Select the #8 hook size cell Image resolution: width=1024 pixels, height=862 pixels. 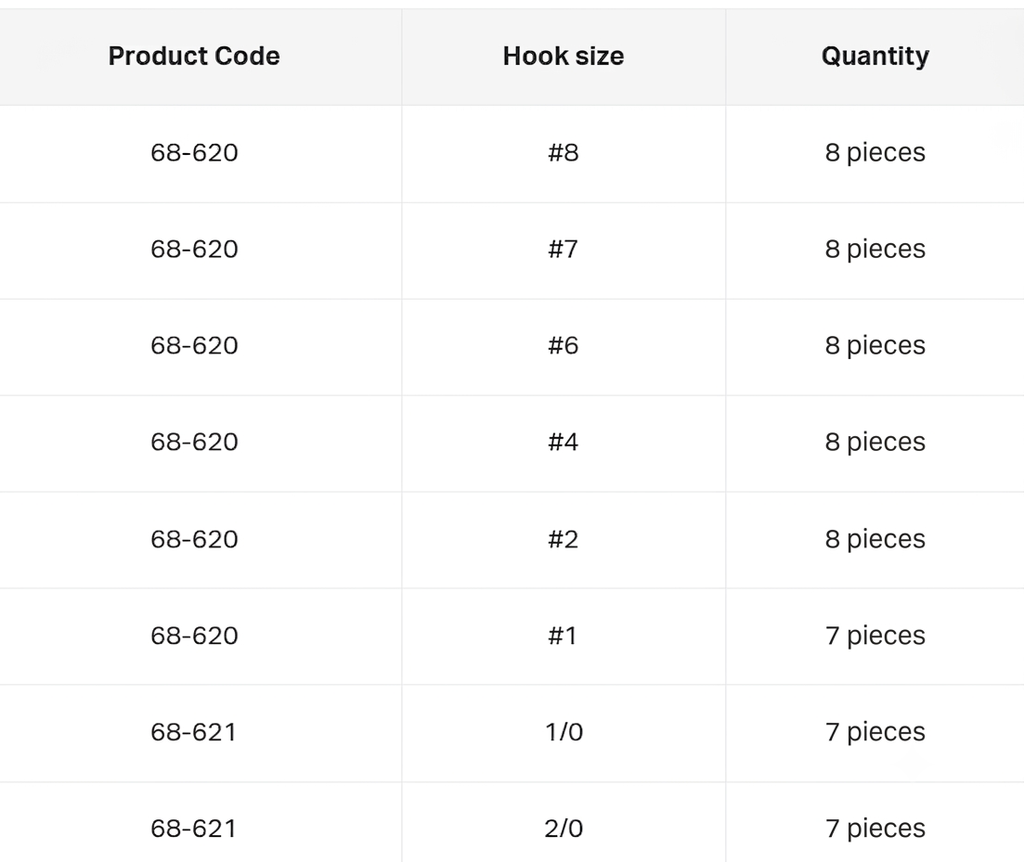(563, 153)
